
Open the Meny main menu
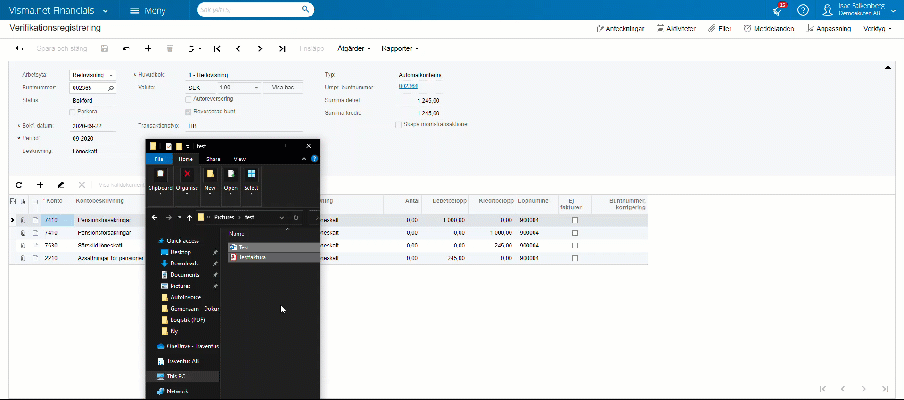[x=149, y=10]
